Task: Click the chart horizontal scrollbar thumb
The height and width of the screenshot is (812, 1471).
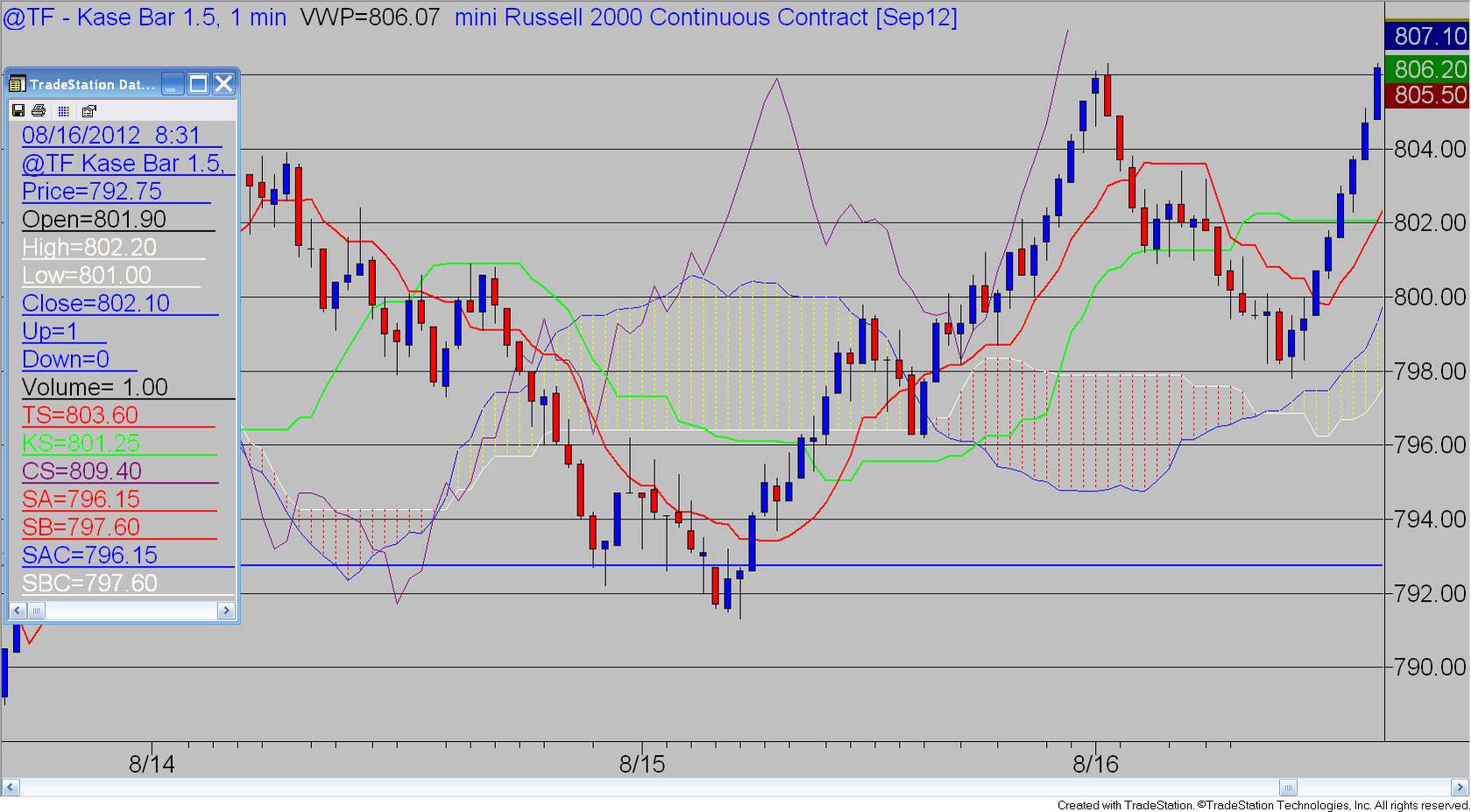Action: tap(1287, 786)
